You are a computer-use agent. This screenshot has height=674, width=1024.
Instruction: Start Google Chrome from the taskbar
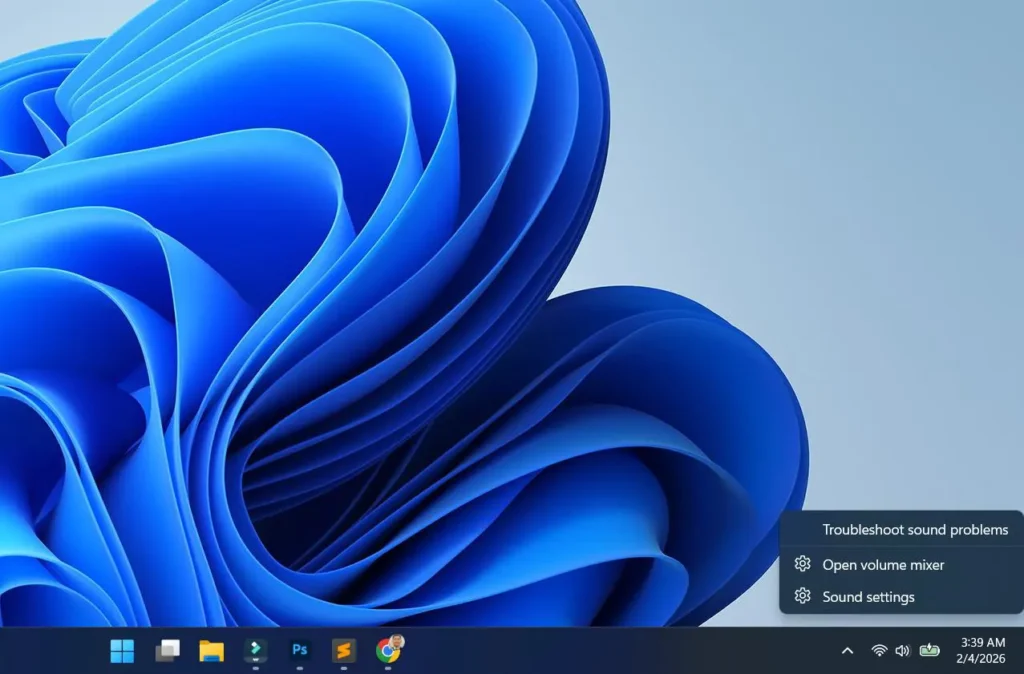tap(385, 650)
